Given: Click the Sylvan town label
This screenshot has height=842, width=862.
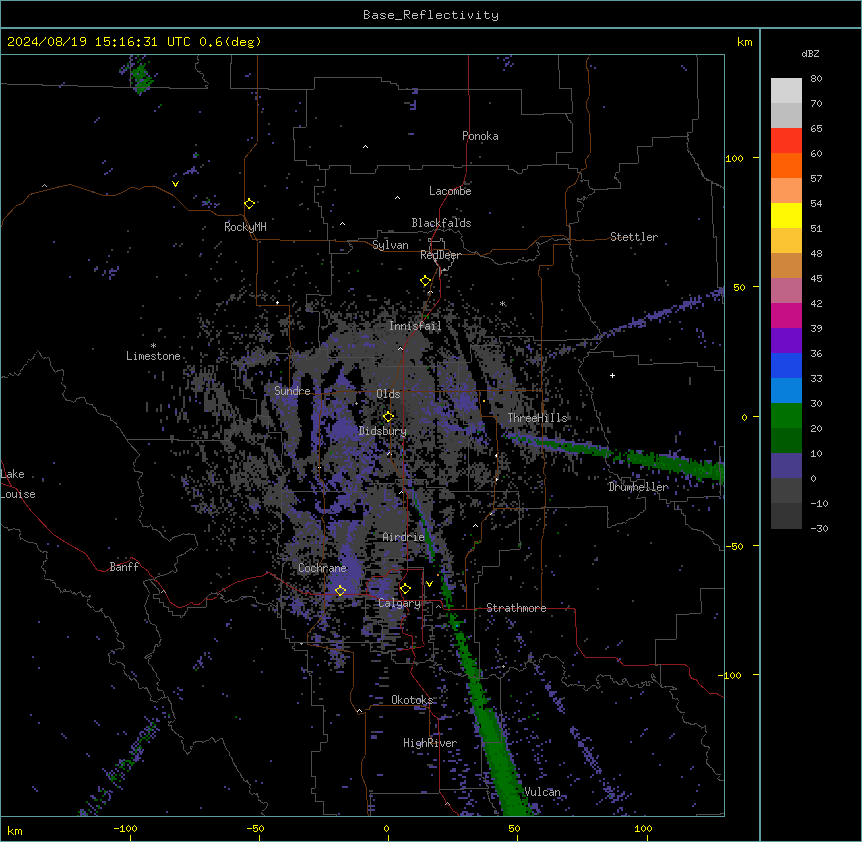Looking at the screenshot, I should click(x=390, y=245).
